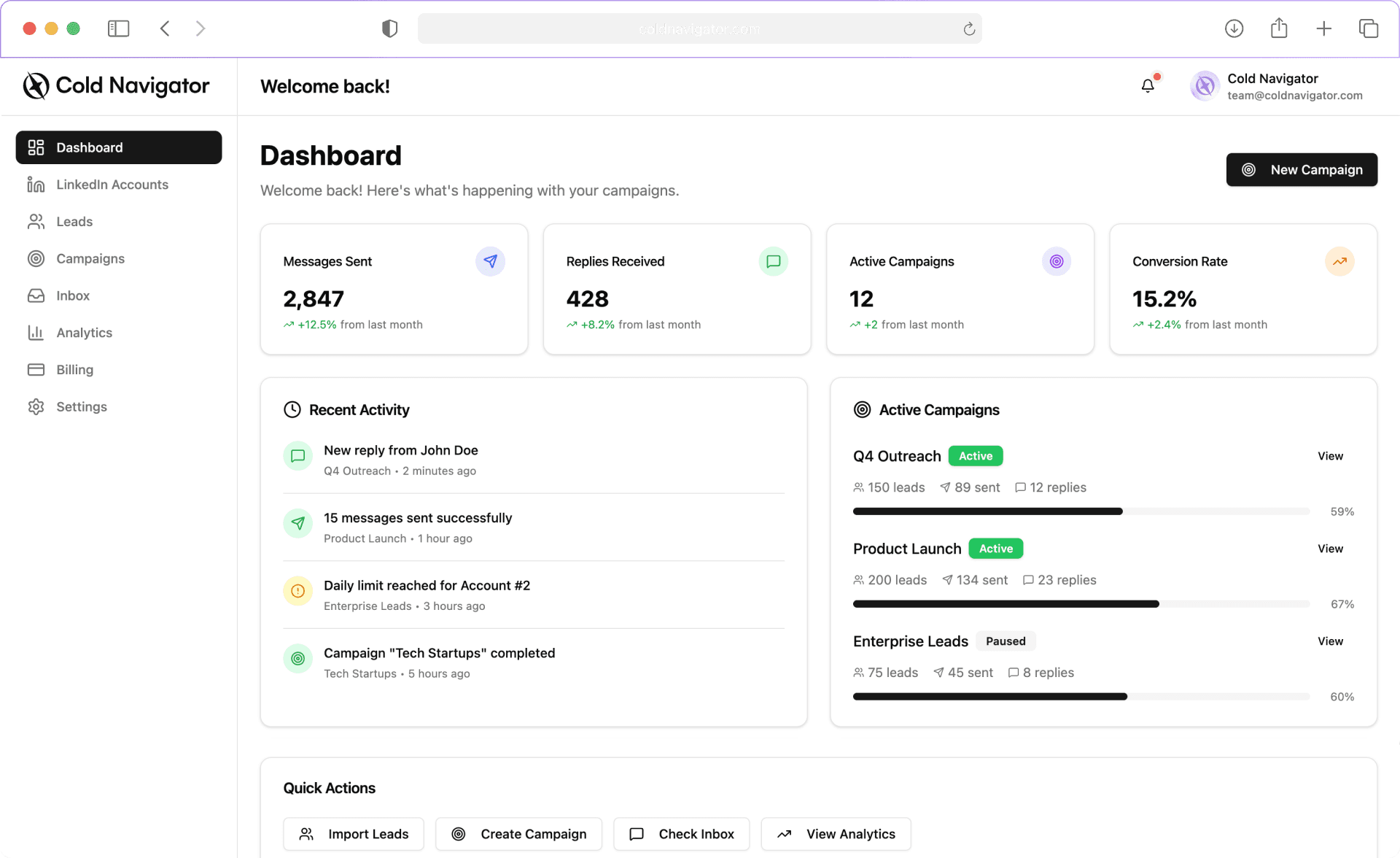This screenshot has height=858, width=1400.
Task: Open LinkedIn Accounts in the sidebar
Action: (x=112, y=185)
